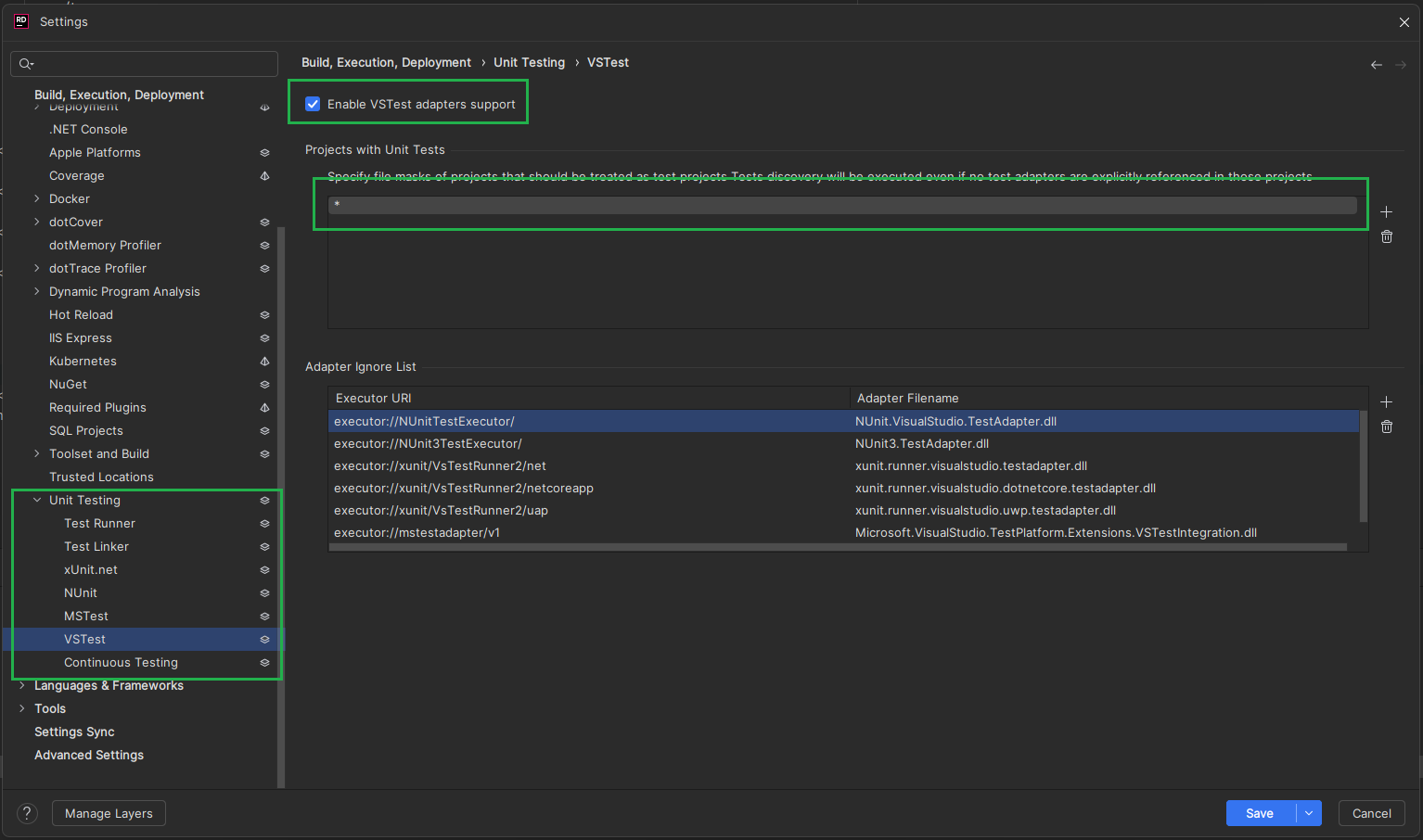Collapse the Unit Testing tree node

[x=36, y=500]
